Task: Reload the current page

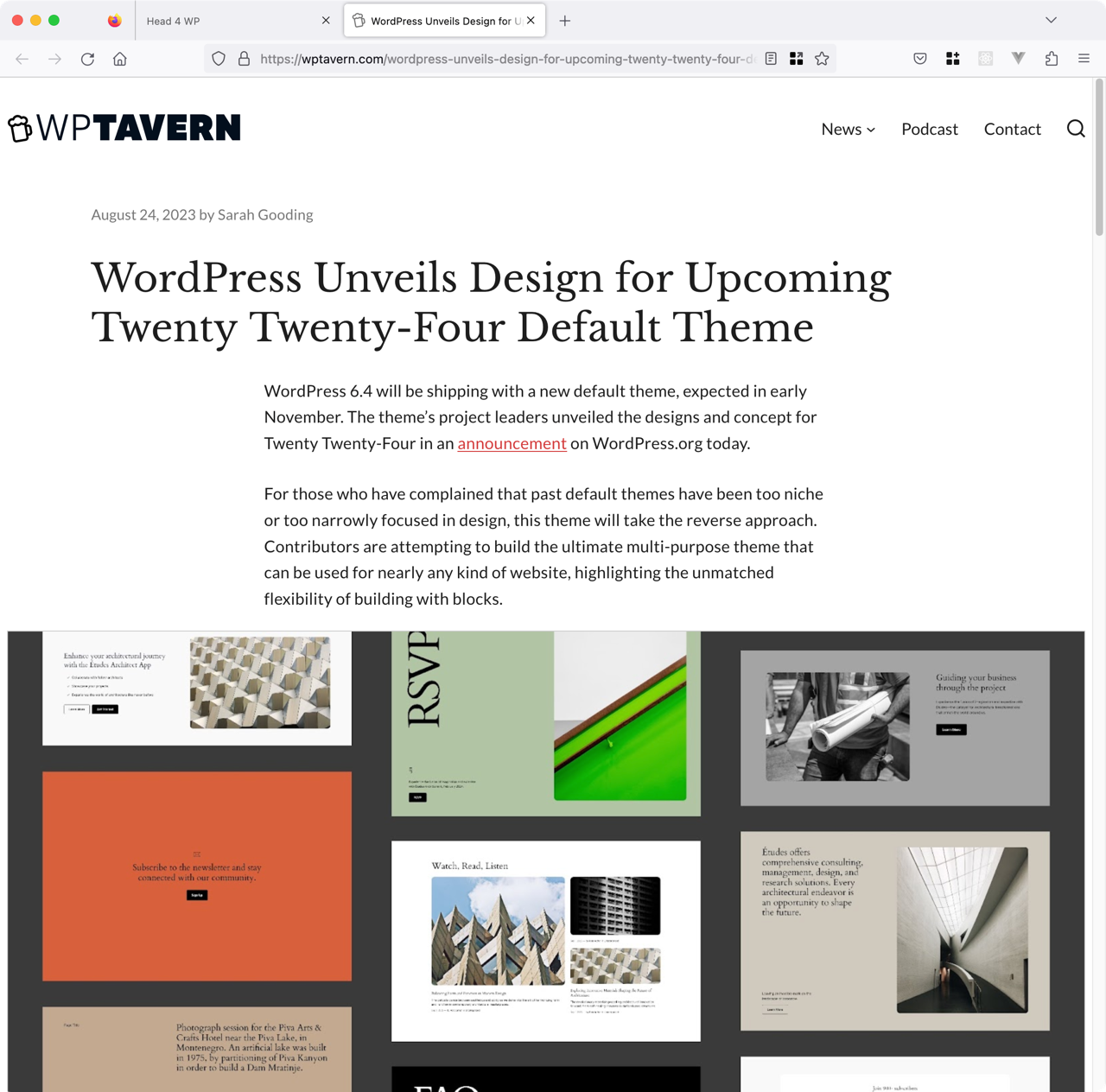Action: 87,59
